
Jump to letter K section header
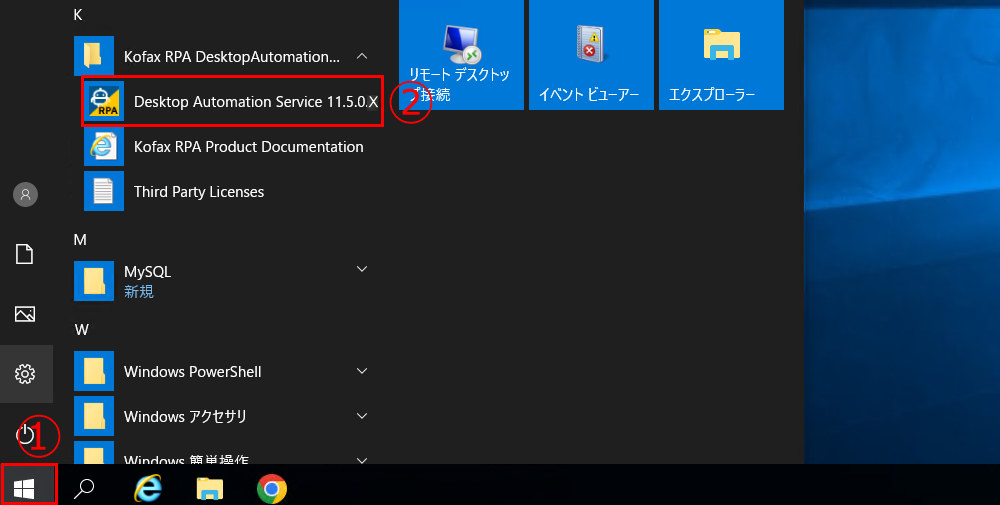click(x=78, y=15)
